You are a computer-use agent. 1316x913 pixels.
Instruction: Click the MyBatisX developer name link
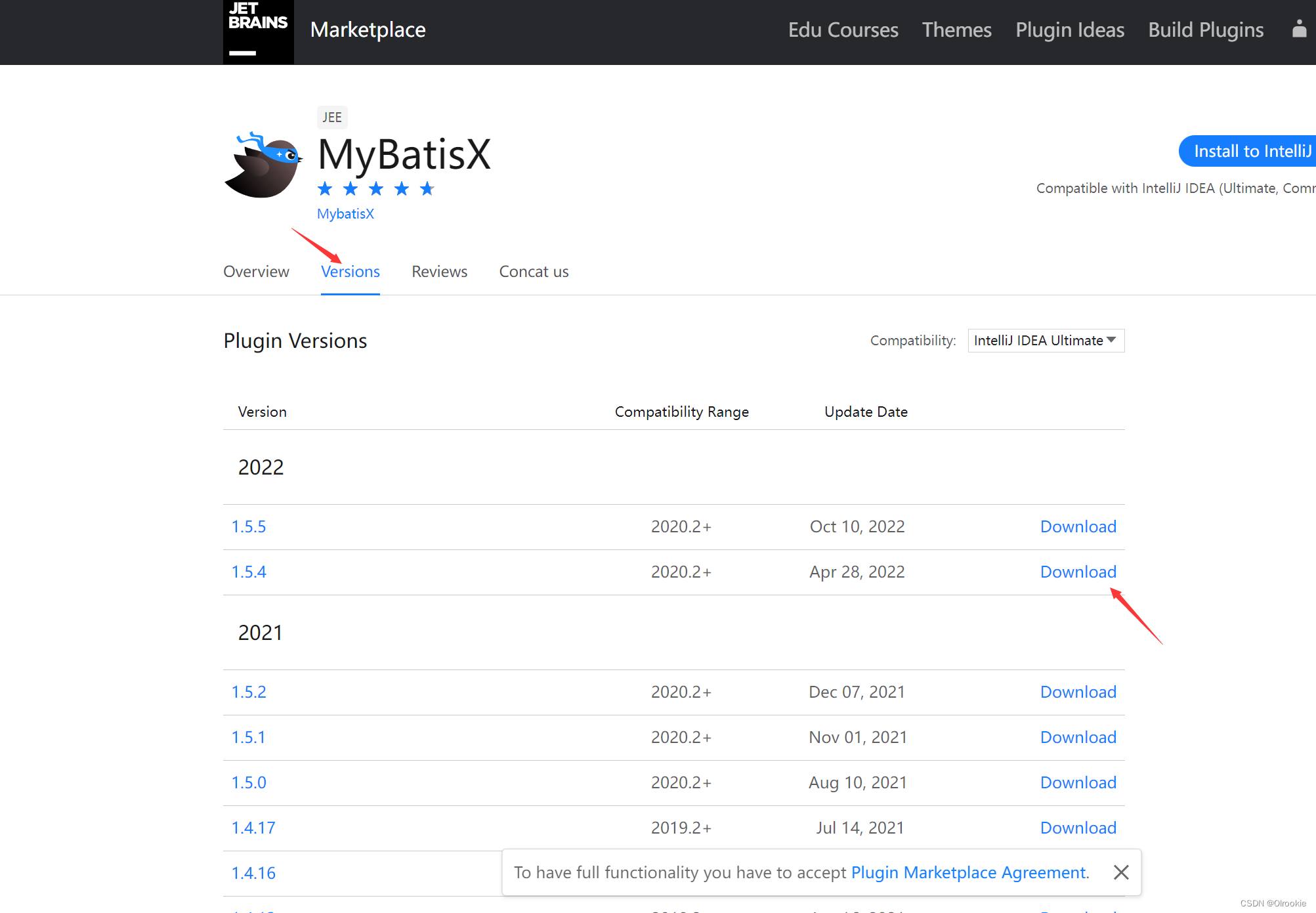(x=346, y=213)
